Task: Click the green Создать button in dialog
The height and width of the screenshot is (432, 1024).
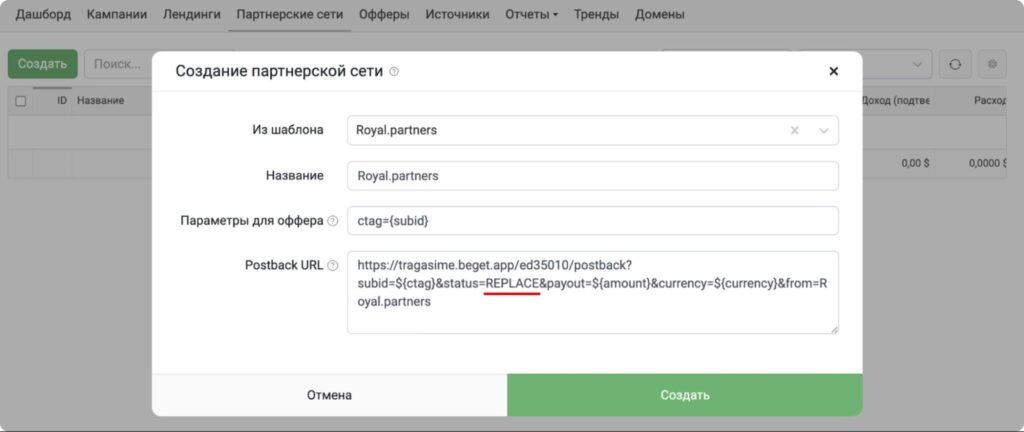Action: [x=684, y=395]
